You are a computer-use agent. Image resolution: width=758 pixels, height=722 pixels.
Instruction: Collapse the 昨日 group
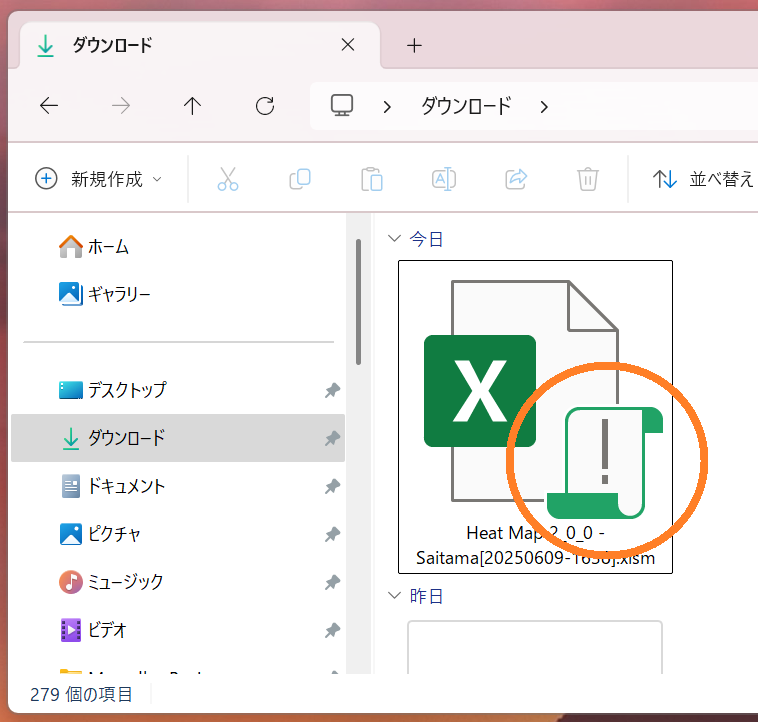pos(394,595)
